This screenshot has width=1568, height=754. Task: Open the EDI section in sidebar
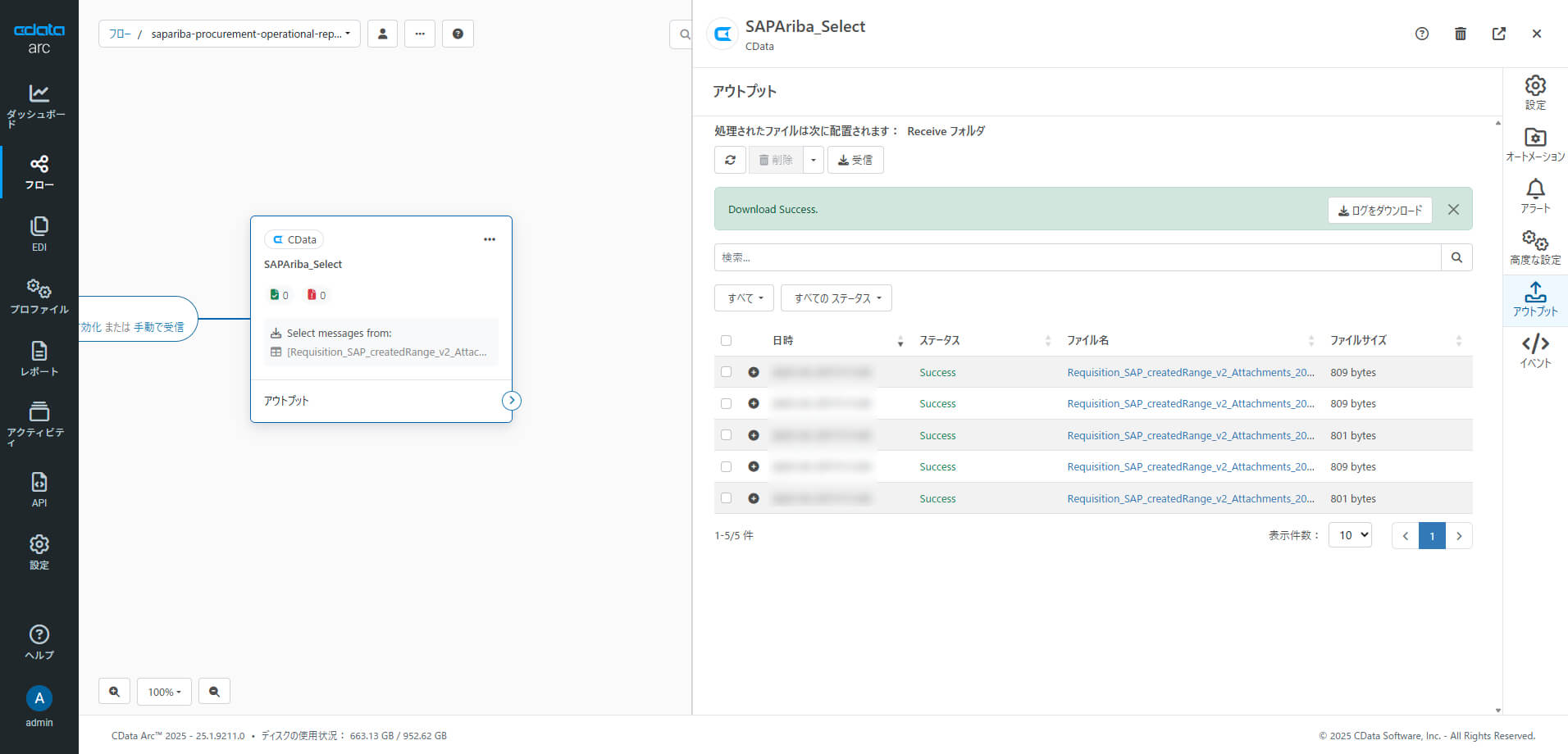point(39,234)
